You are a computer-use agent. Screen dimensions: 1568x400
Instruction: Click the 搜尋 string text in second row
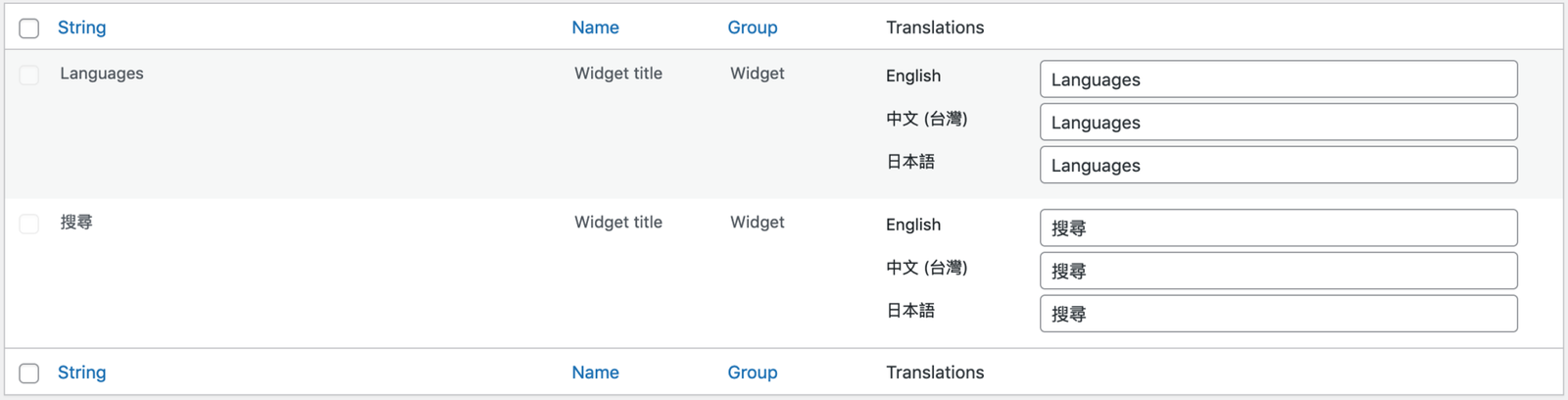[x=76, y=223]
